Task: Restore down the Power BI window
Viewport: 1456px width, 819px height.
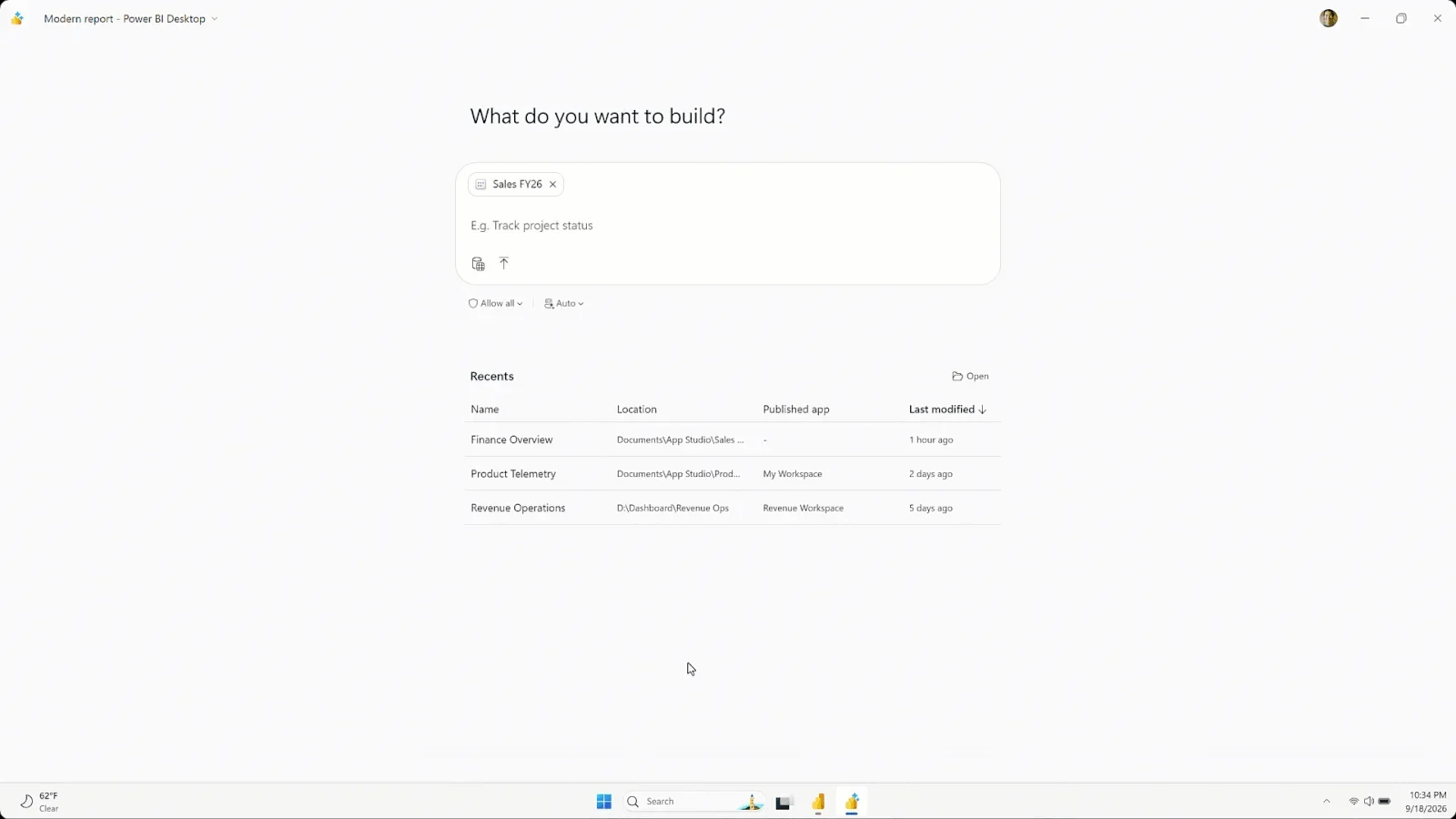Action: click(x=1401, y=18)
